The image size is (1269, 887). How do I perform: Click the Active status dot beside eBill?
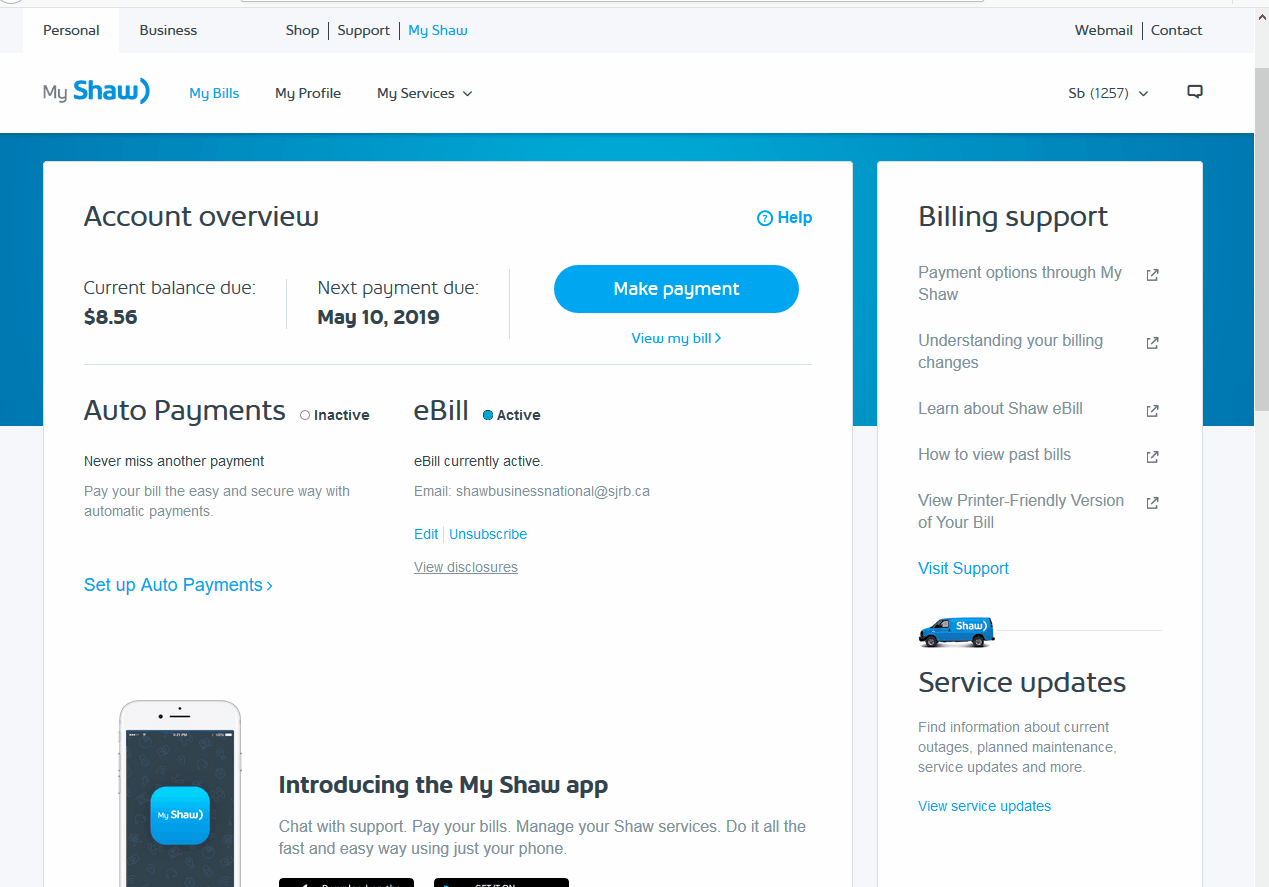point(487,414)
